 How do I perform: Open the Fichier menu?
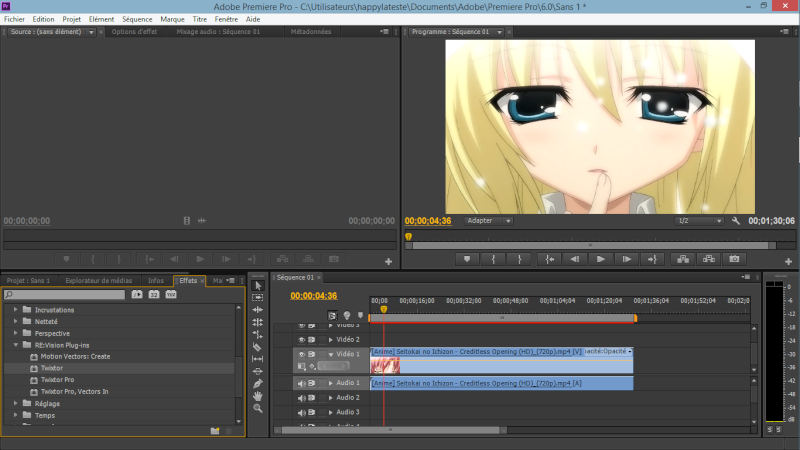tap(14, 19)
